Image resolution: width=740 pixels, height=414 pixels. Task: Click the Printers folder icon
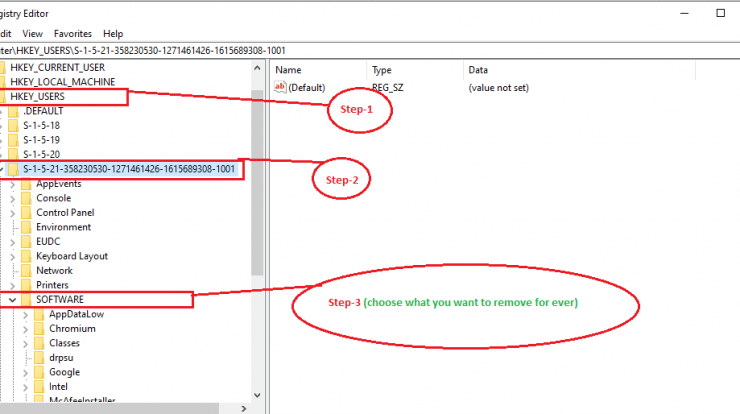tap(26, 285)
